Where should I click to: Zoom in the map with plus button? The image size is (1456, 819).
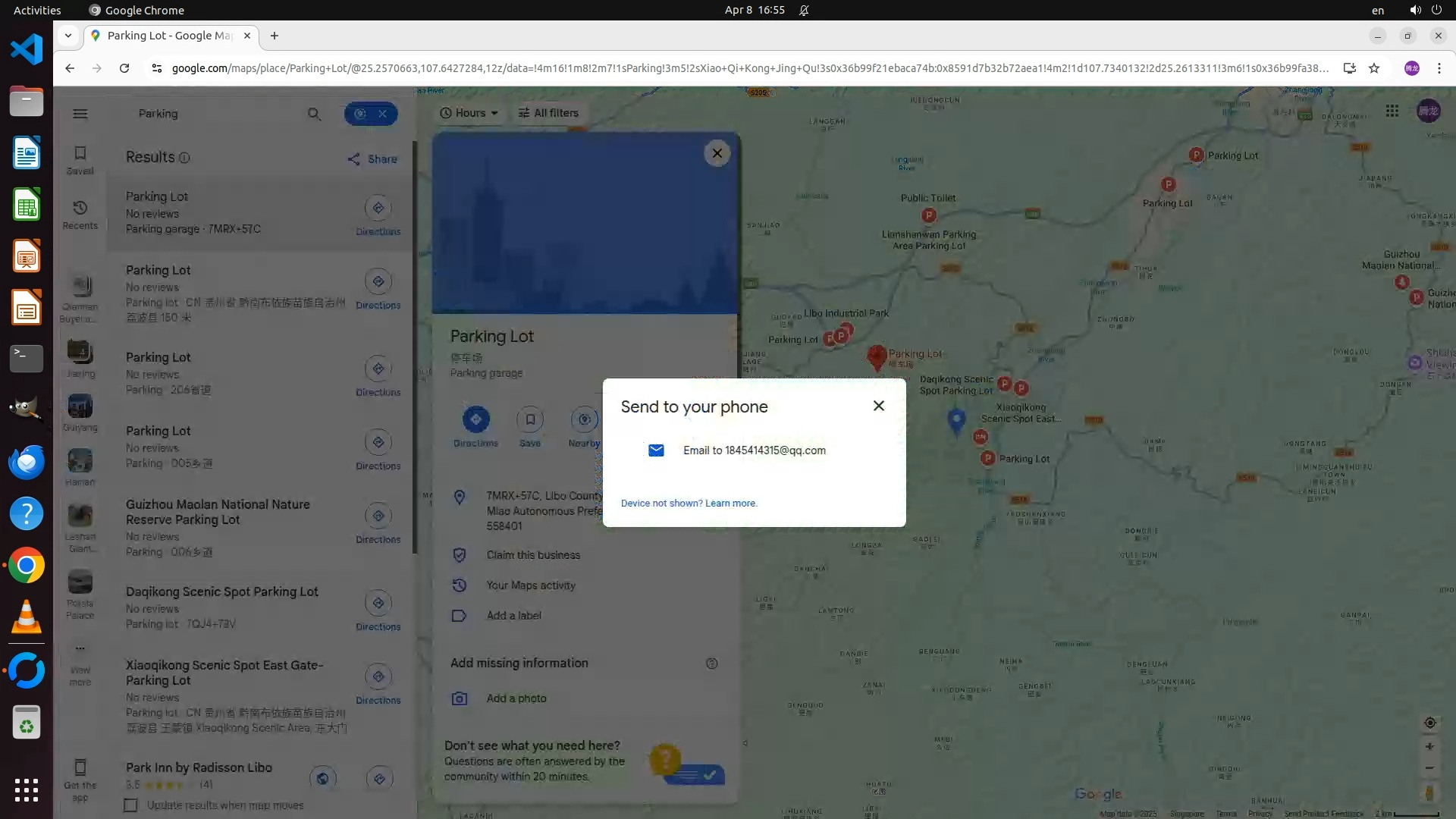(x=1429, y=747)
